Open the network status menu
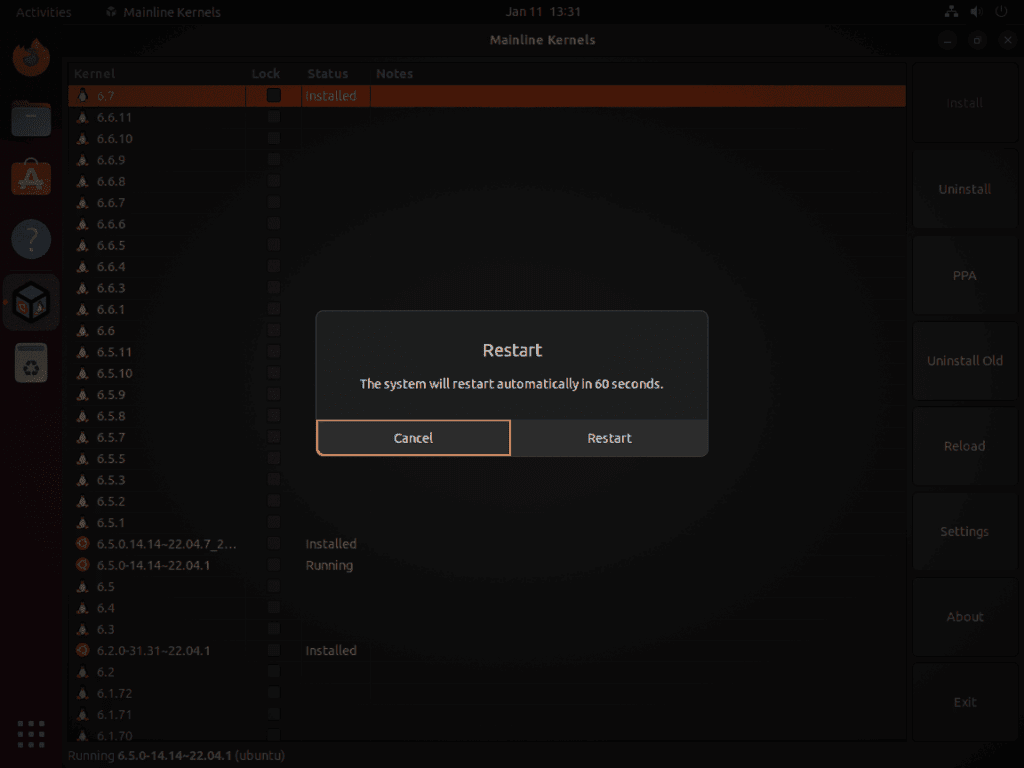 (950, 11)
